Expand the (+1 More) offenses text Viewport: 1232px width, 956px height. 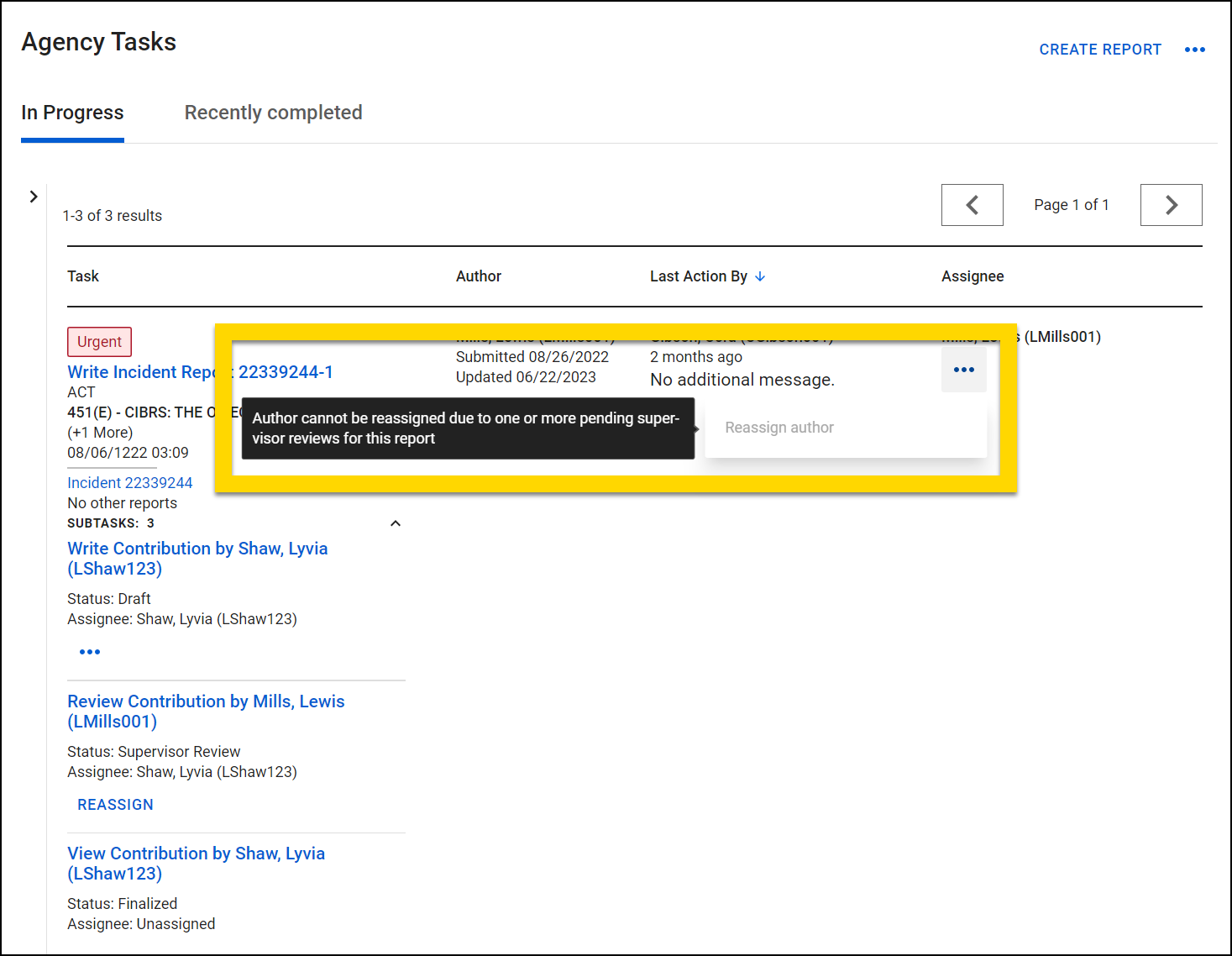tap(100, 433)
